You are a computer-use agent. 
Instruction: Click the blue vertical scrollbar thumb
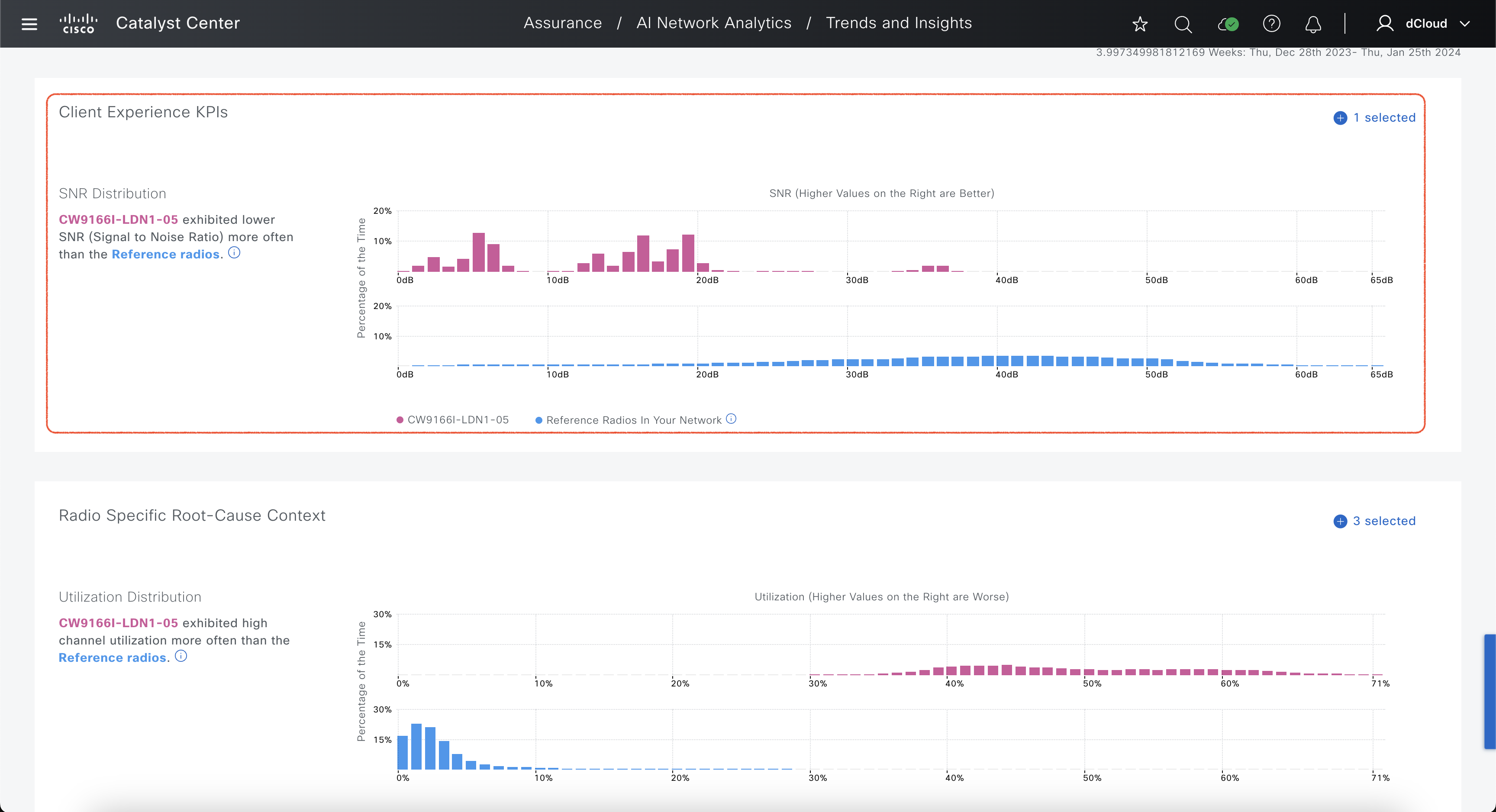pos(1490,691)
